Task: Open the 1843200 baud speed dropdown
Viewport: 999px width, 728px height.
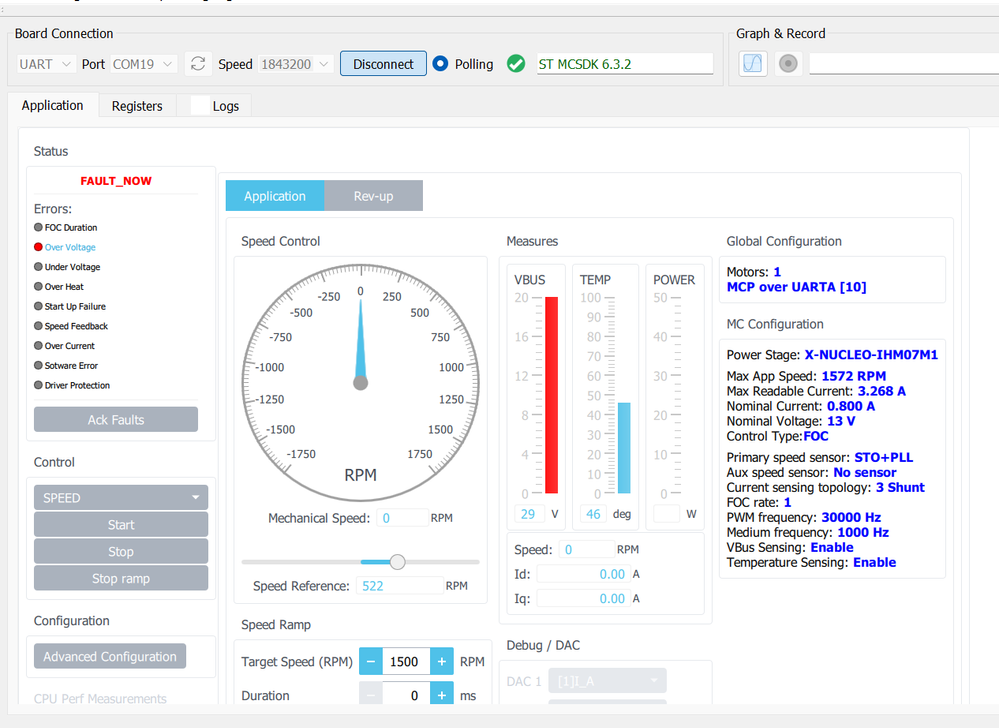Action: 296,64
